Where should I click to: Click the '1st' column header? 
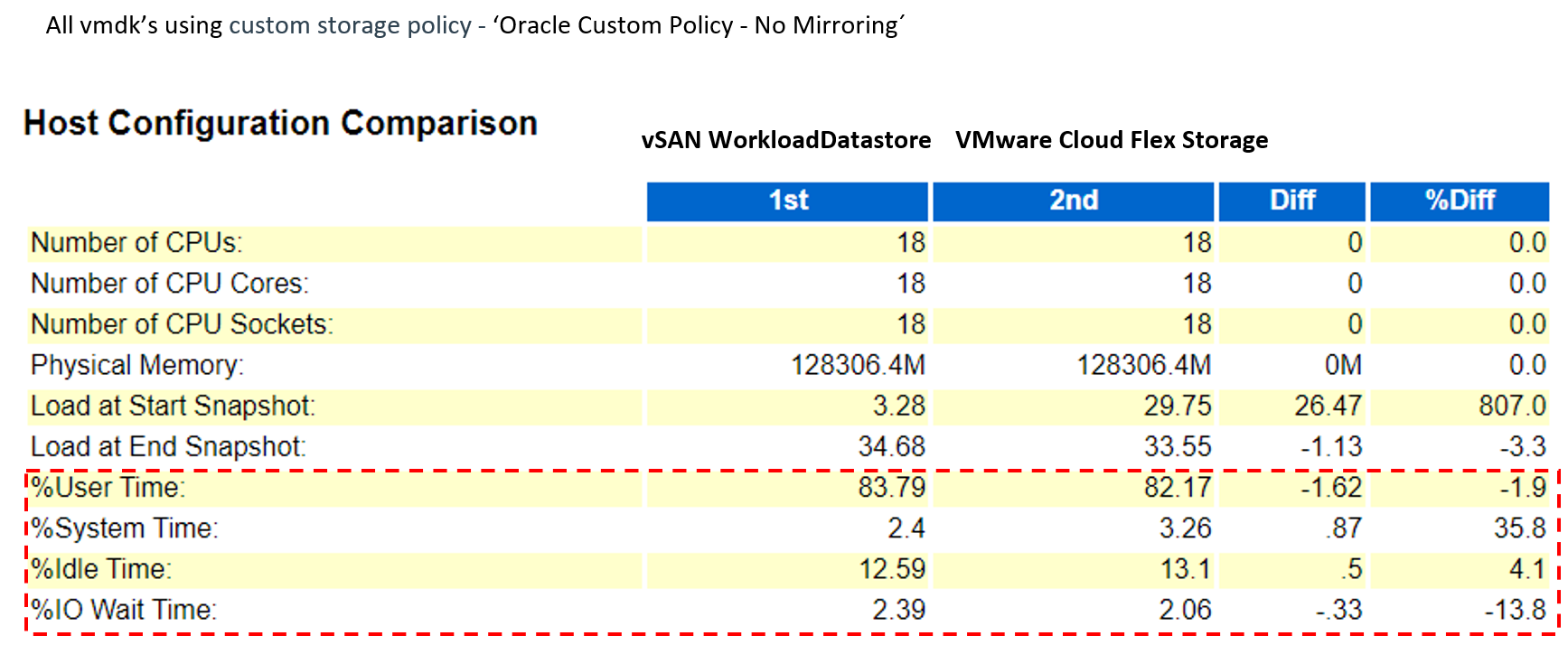(787, 201)
